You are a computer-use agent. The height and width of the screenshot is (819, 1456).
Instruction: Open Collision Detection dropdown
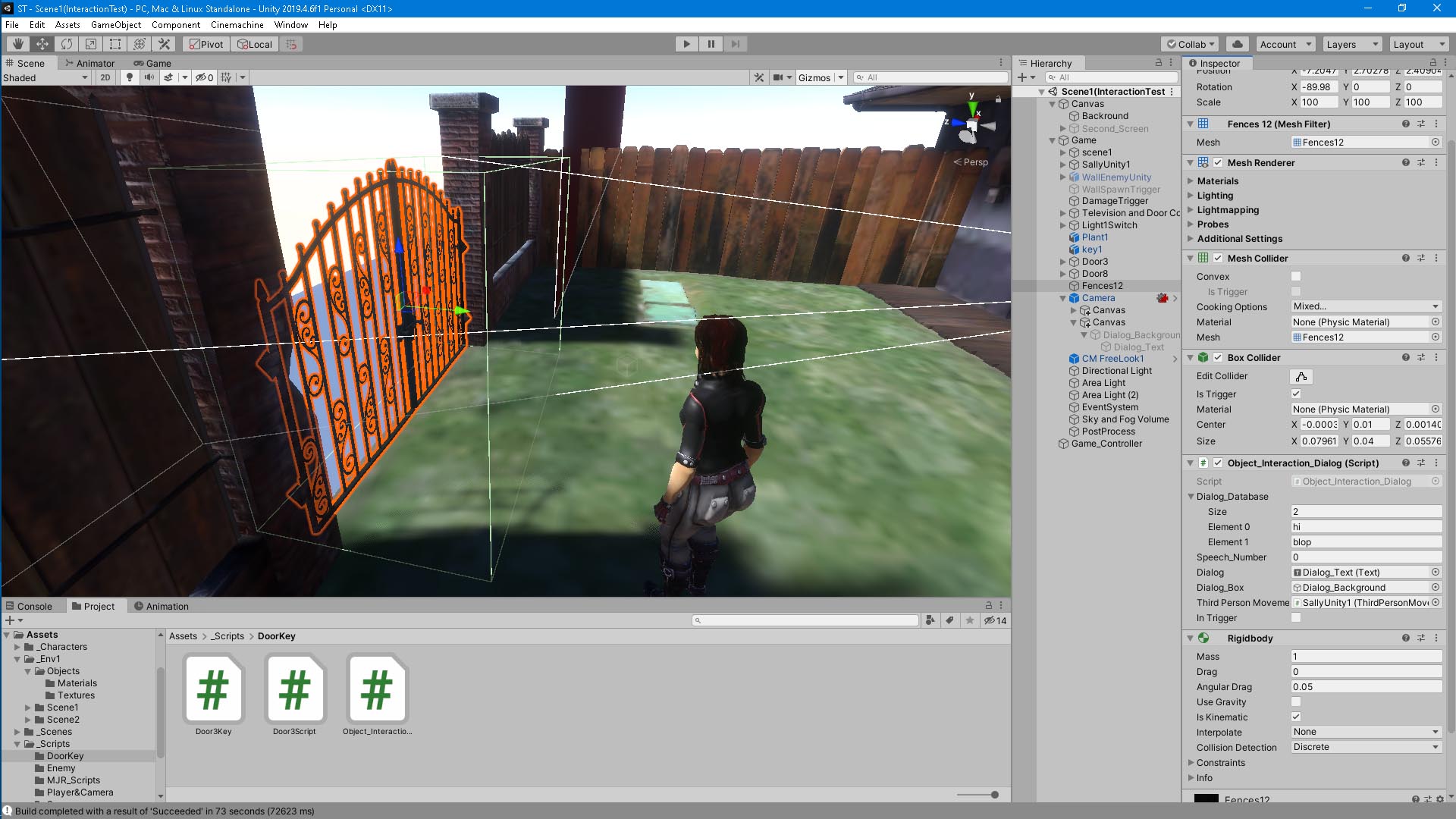pyautogui.click(x=1366, y=748)
